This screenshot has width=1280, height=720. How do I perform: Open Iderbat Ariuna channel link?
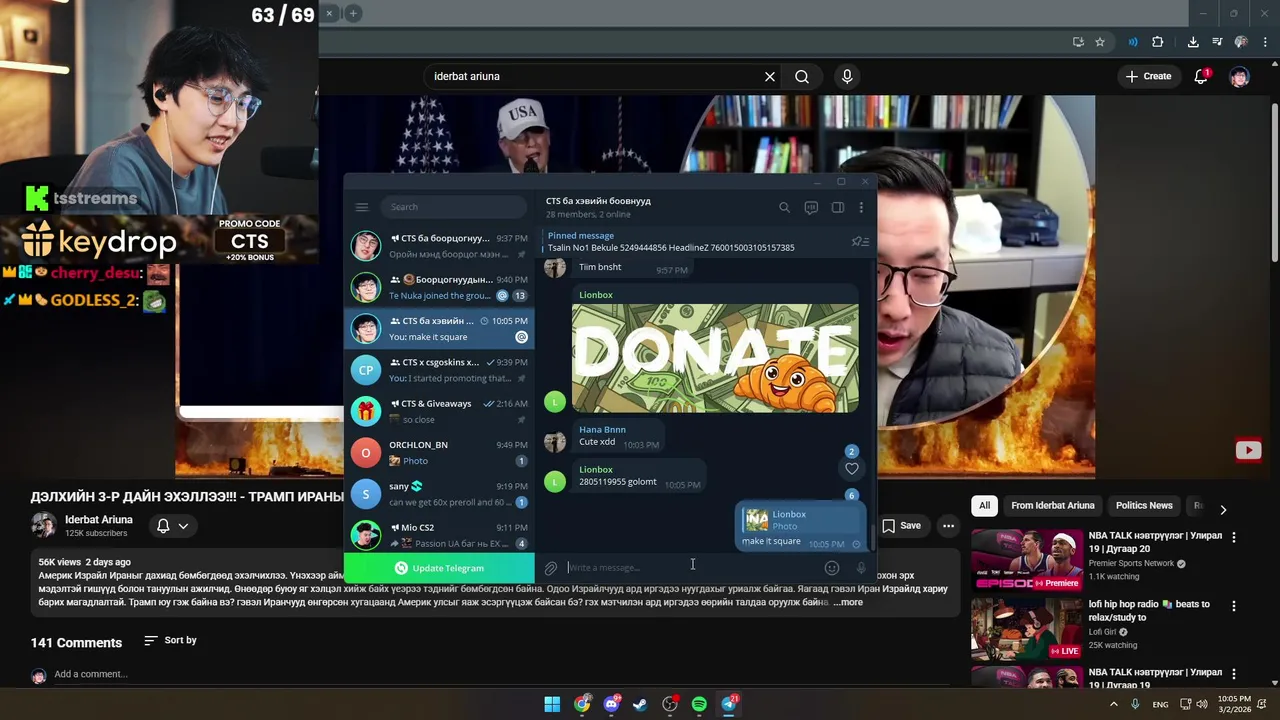pyautogui.click(x=99, y=520)
